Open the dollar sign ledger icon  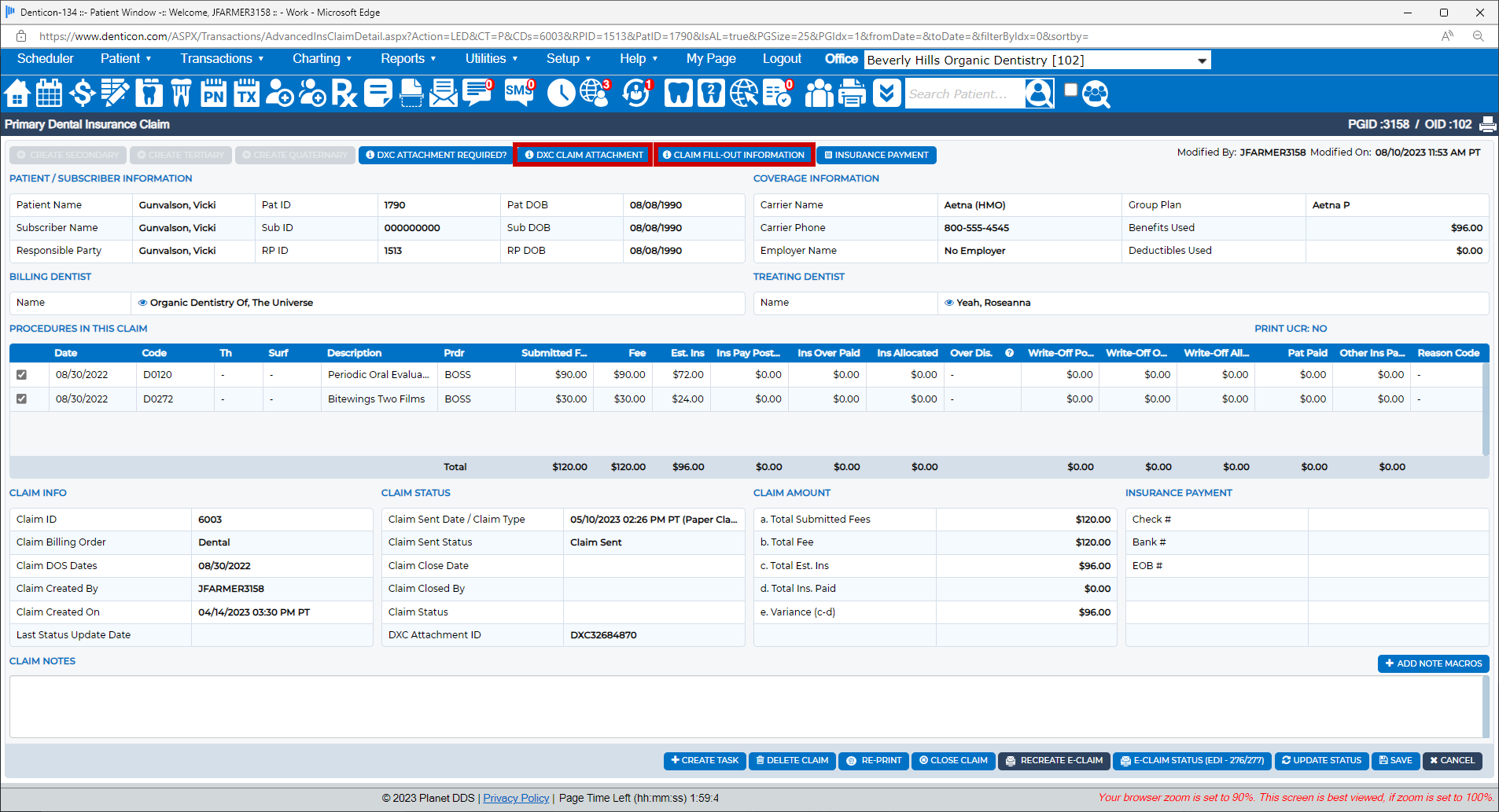pyautogui.click(x=82, y=94)
